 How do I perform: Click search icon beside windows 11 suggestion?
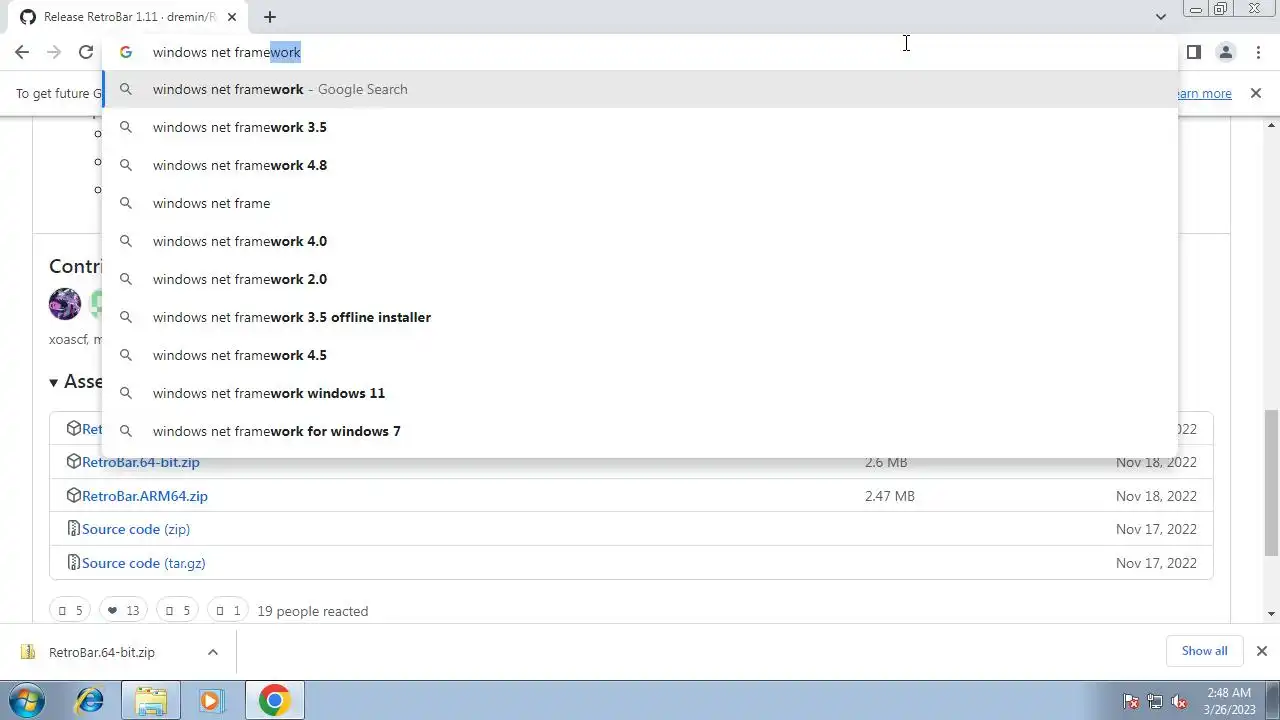pos(126,393)
